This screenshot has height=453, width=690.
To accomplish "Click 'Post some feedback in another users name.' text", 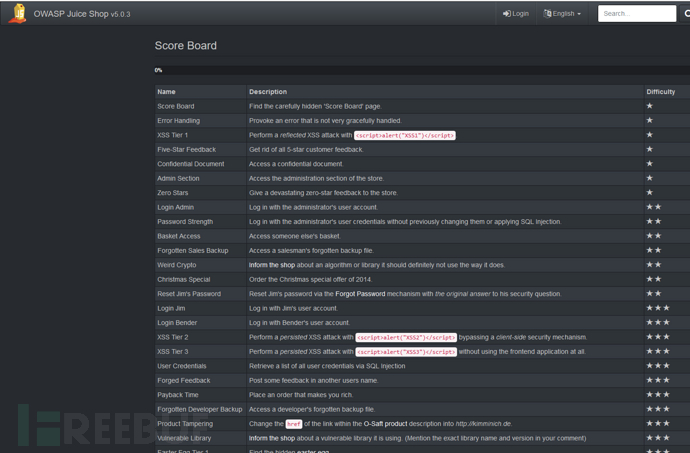I will (314, 380).
